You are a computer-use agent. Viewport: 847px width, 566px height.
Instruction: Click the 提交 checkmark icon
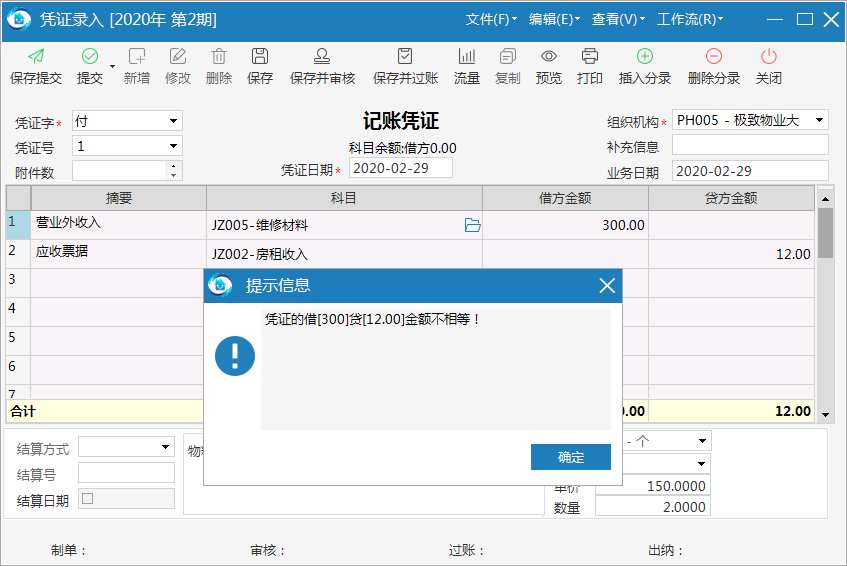tap(90, 56)
